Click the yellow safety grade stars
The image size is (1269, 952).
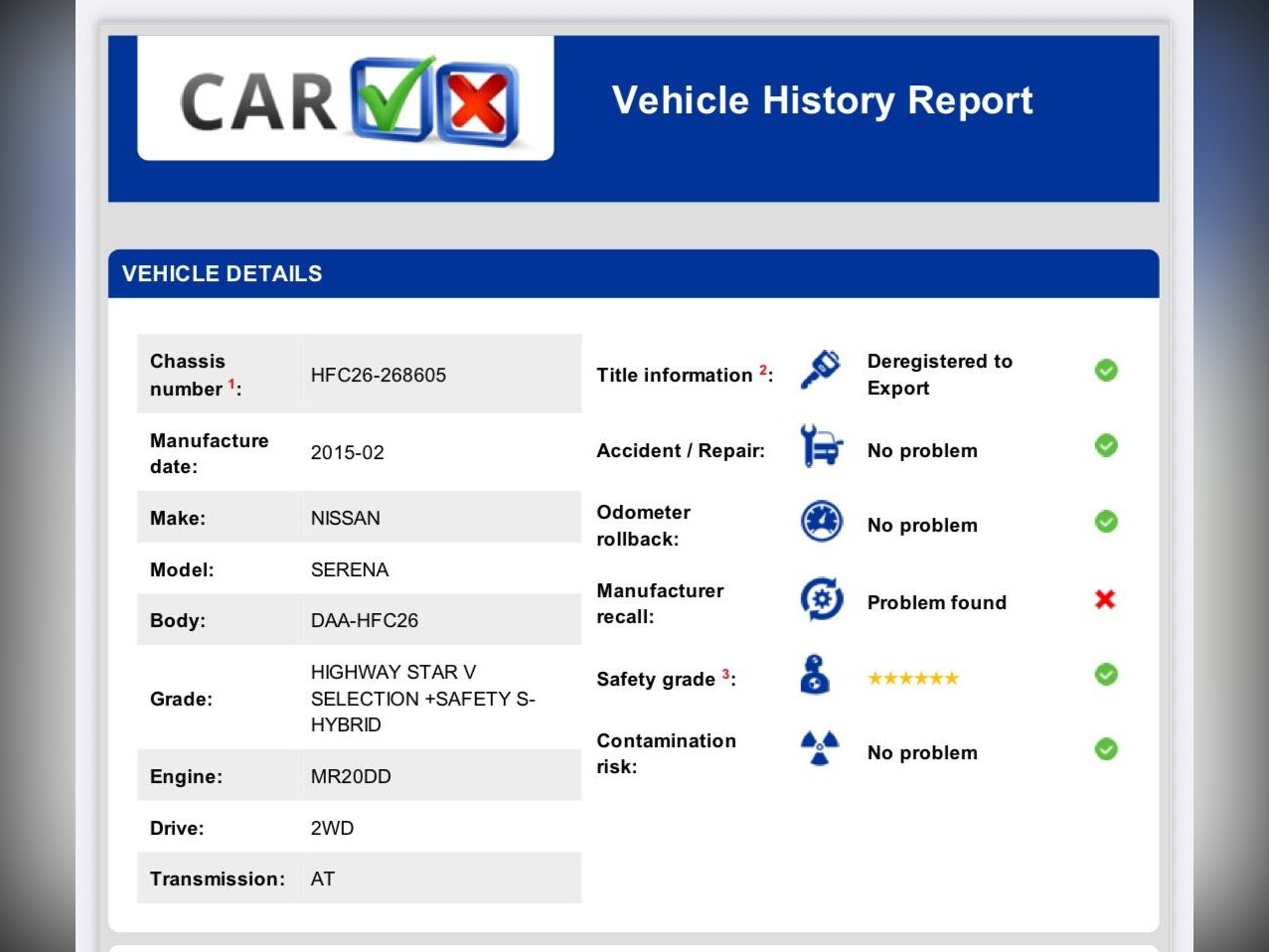(x=912, y=679)
